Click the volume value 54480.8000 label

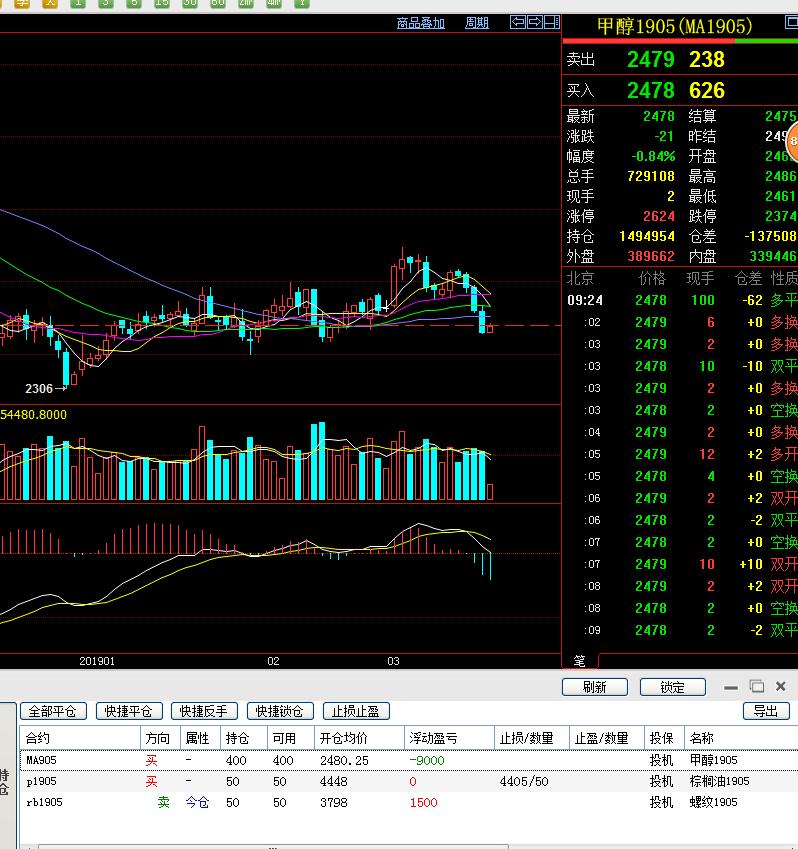pyautogui.click(x=34, y=415)
